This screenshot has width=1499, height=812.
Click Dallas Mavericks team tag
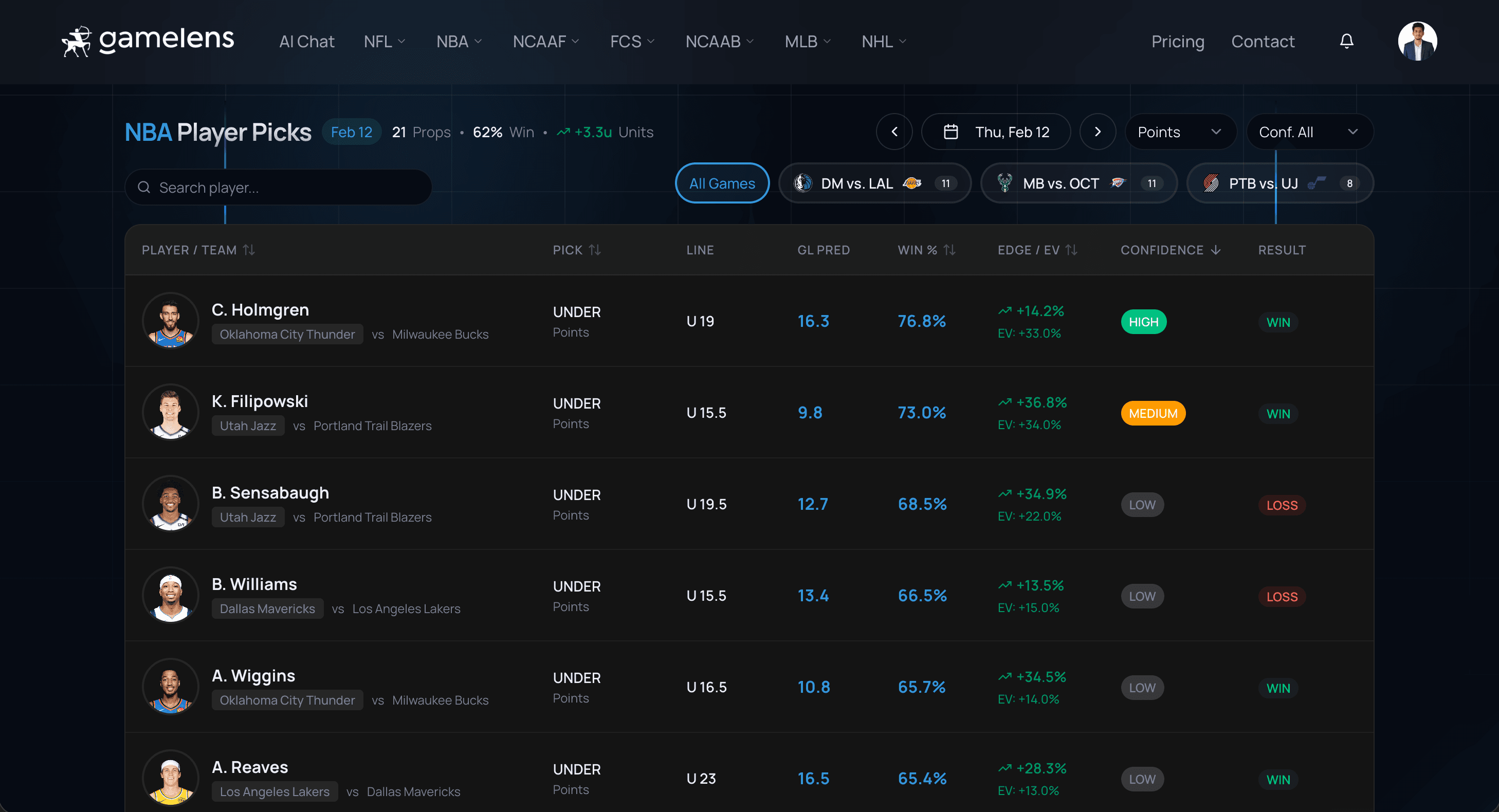[x=268, y=608]
